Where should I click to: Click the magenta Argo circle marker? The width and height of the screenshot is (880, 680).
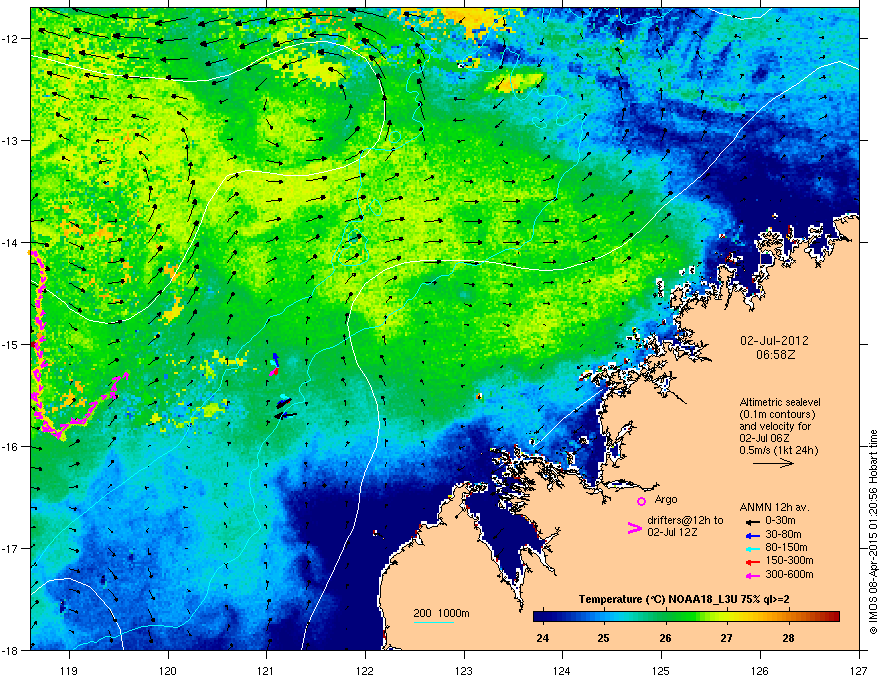pyautogui.click(x=641, y=501)
